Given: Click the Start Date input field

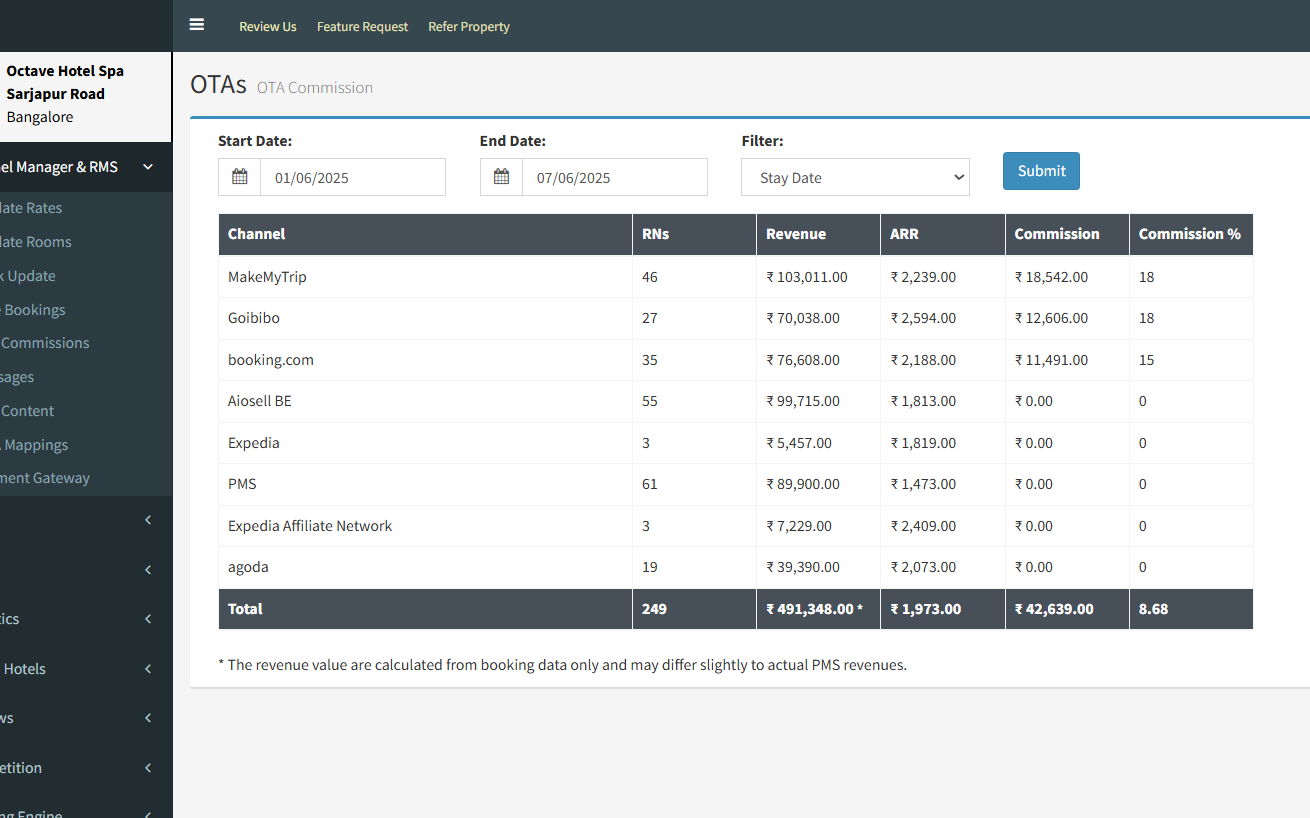Looking at the screenshot, I should click(x=352, y=177).
